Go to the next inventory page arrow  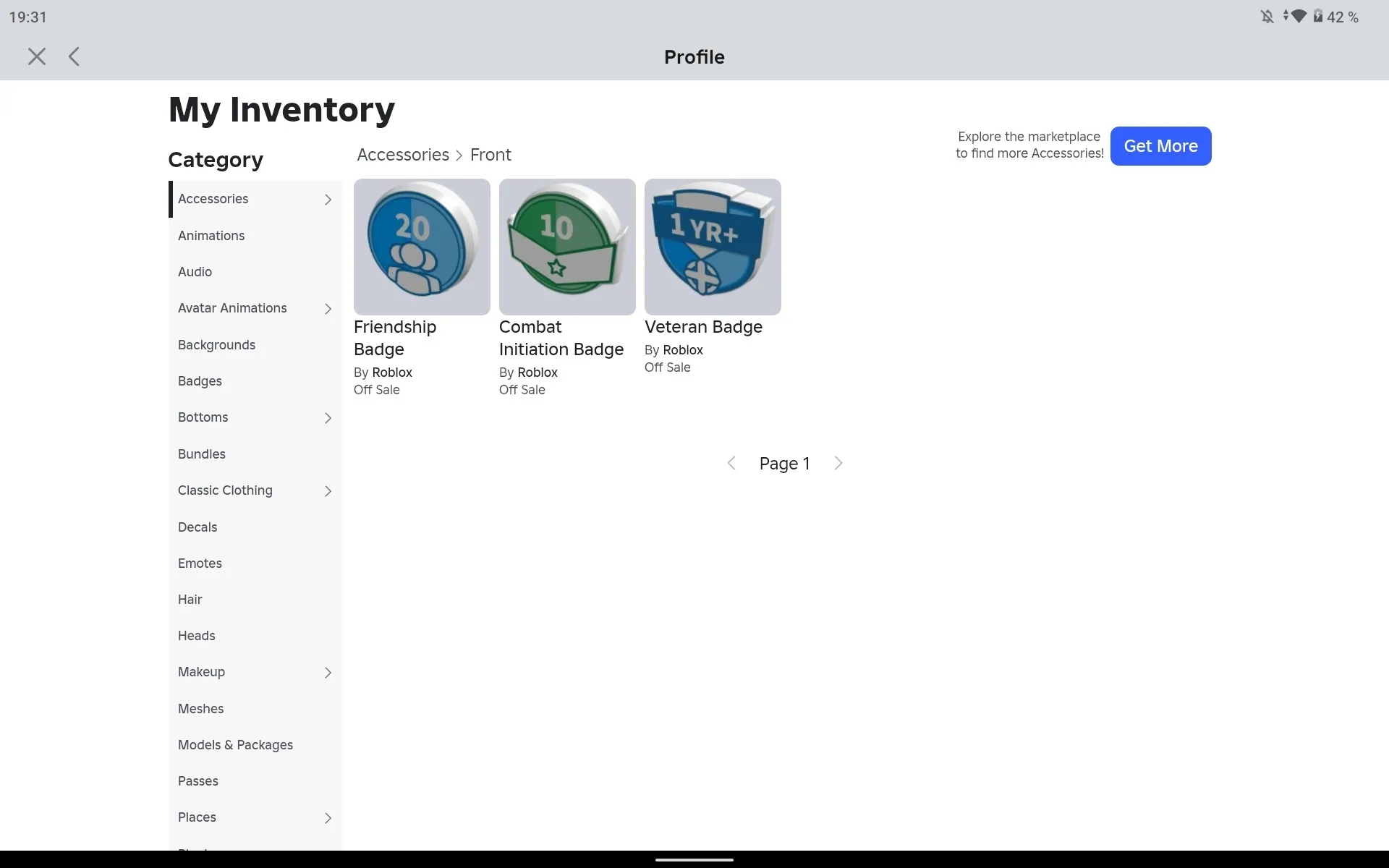pyautogui.click(x=838, y=463)
